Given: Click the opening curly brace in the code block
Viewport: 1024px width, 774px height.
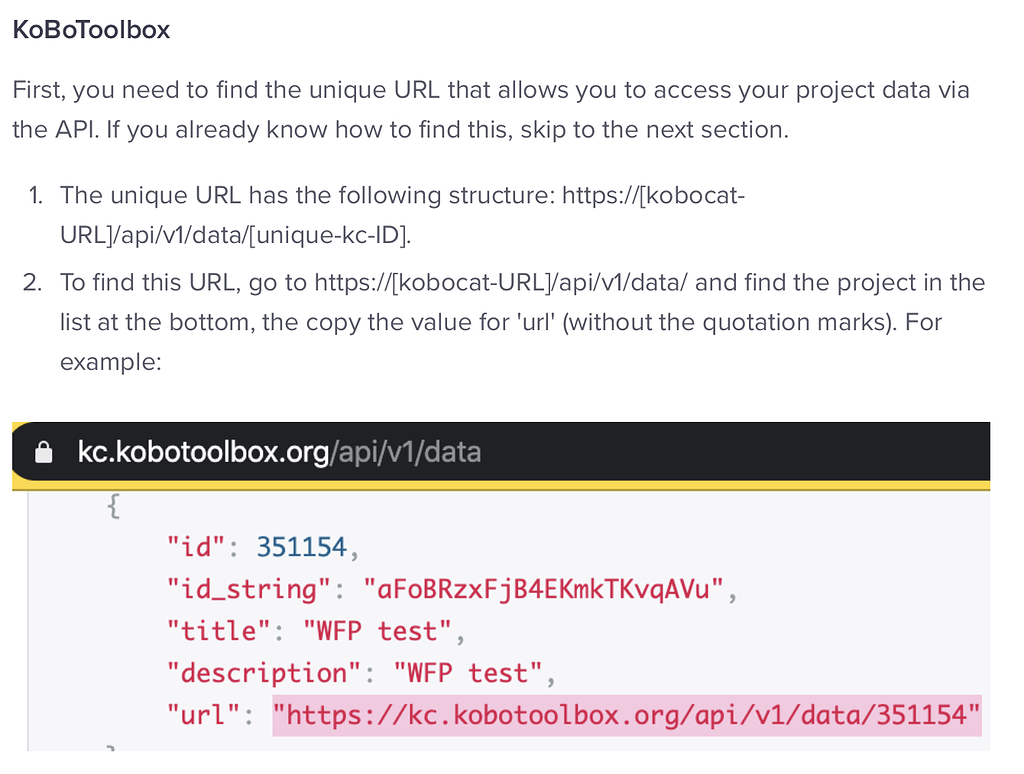Looking at the screenshot, I should (x=114, y=506).
